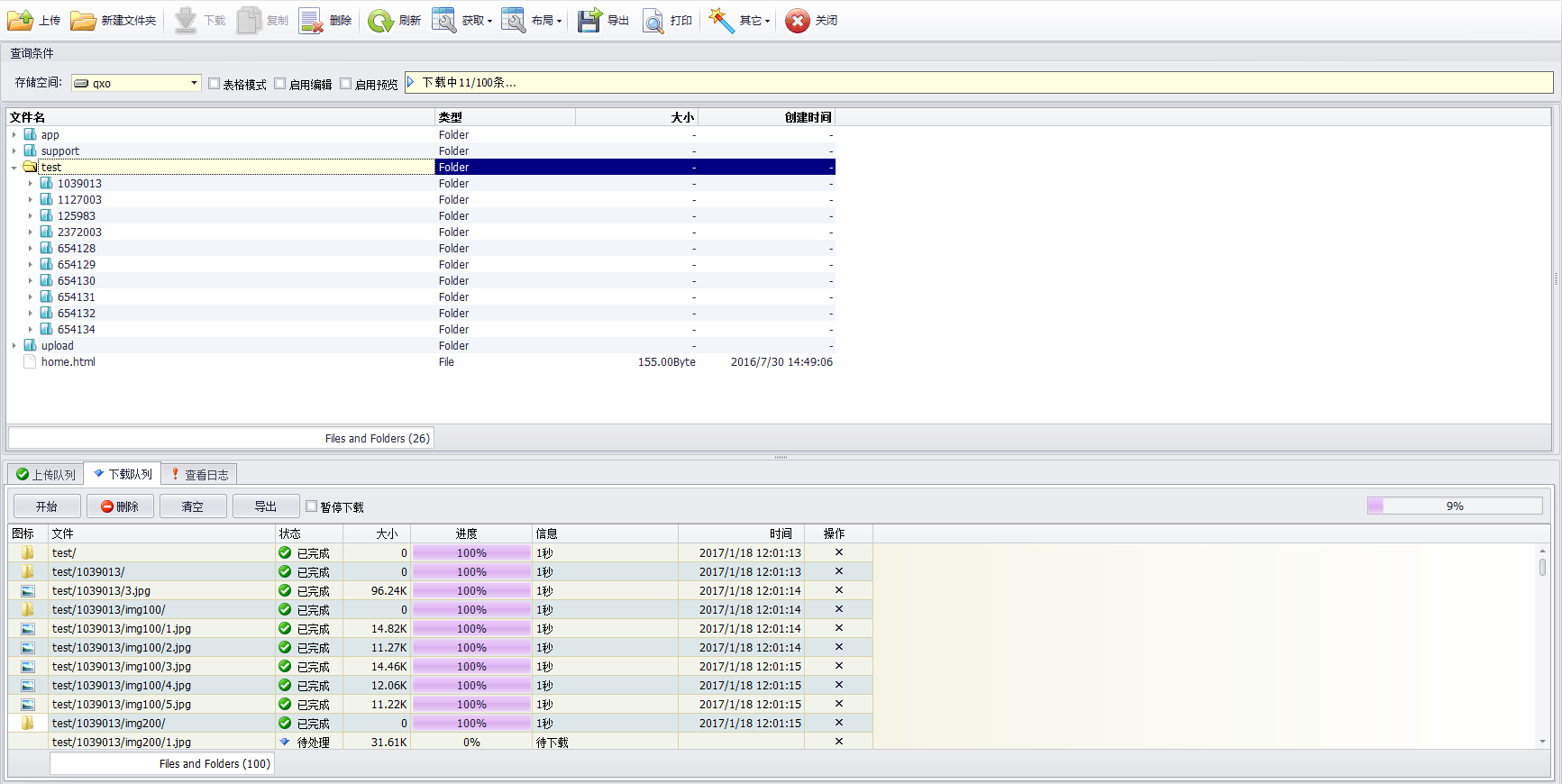Expand folder 1039013
The width and height of the screenshot is (1562, 784).
pyautogui.click(x=31, y=184)
